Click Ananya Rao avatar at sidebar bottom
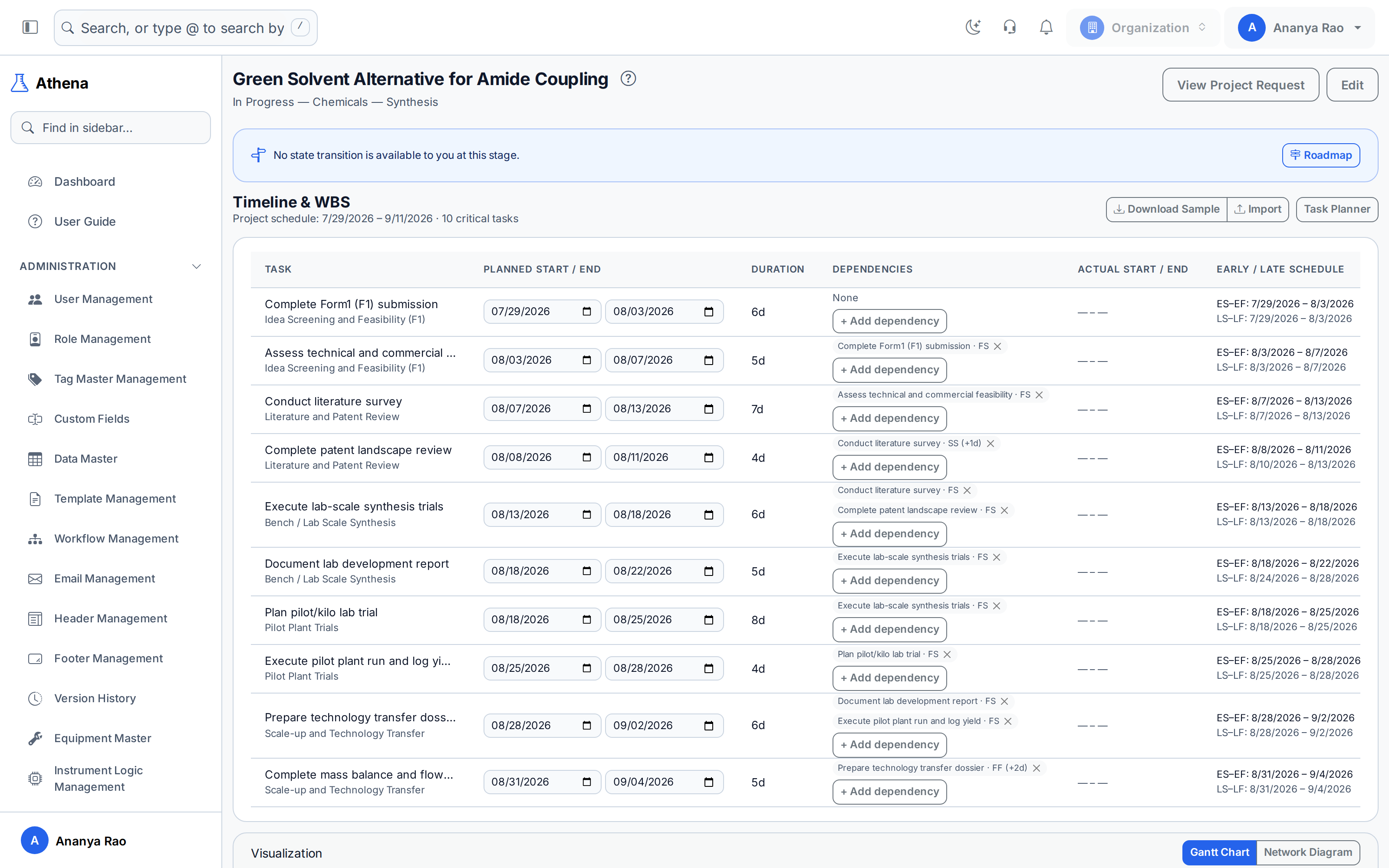The width and height of the screenshot is (1389, 868). click(34, 841)
